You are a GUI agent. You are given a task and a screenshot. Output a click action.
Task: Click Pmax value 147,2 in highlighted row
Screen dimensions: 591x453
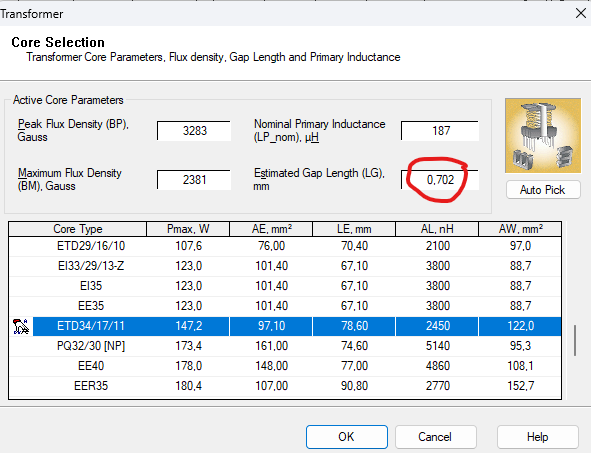pos(188,326)
